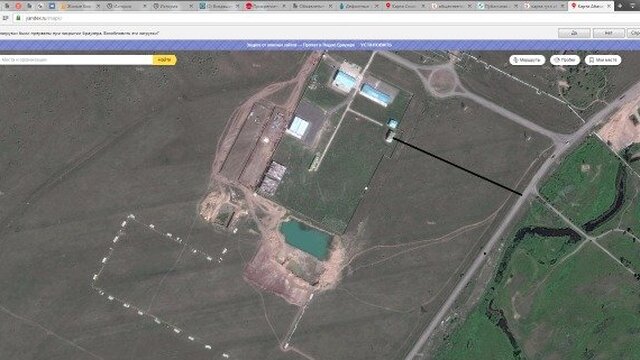Screen dimensions: 640x360
Task: Toggle the Пробки traffic layer
Action: coord(565,60)
